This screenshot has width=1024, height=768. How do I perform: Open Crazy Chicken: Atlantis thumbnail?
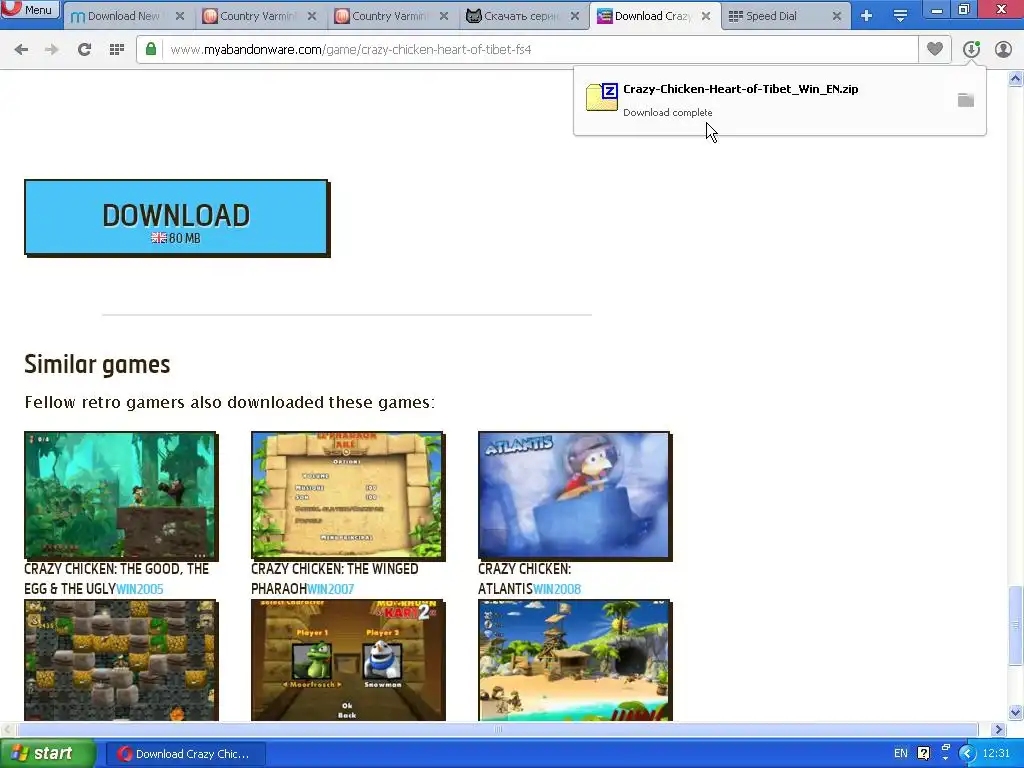point(575,495)
